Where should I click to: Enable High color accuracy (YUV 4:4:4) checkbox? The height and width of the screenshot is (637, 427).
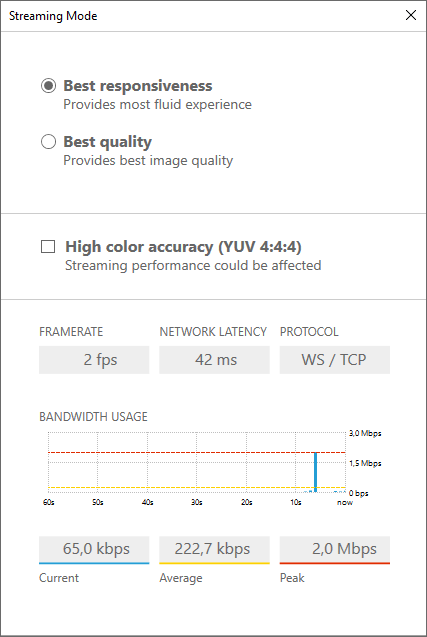coord(48,247)
